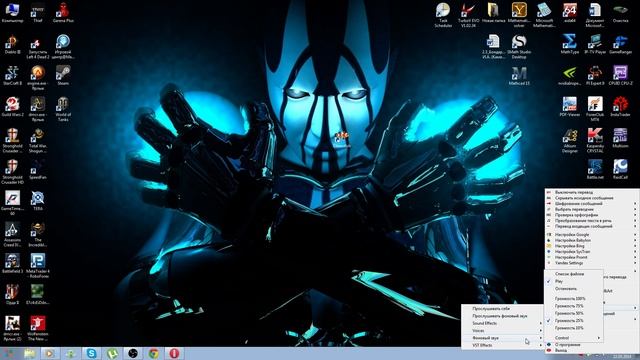Image resolution: width=640 pixels, height=360 pixels.
Task: Click Прослушивать фоновый звук menu item
Action: (502, 316)
